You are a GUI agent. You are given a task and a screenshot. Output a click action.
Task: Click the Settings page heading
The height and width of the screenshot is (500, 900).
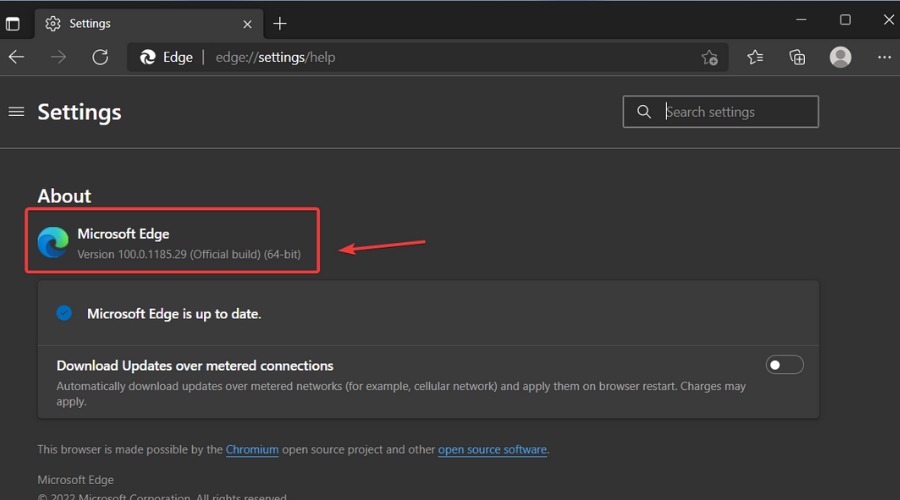coord(79,112)
